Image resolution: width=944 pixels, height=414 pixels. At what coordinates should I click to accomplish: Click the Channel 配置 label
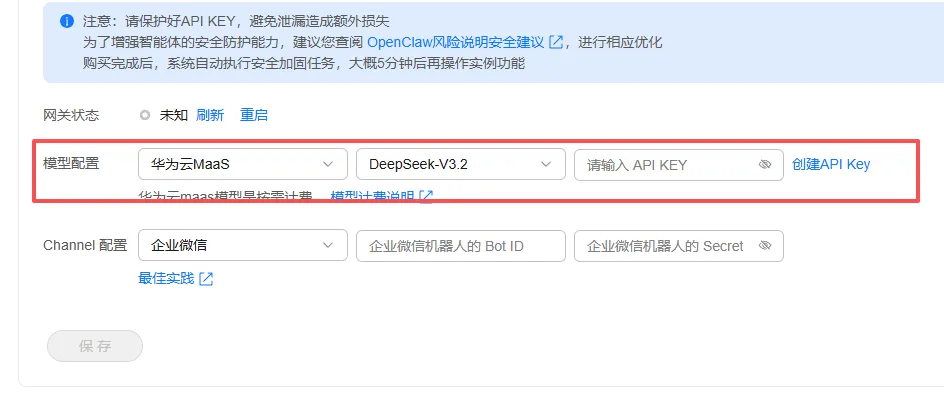pyautogui.click(x=85, y=246)
